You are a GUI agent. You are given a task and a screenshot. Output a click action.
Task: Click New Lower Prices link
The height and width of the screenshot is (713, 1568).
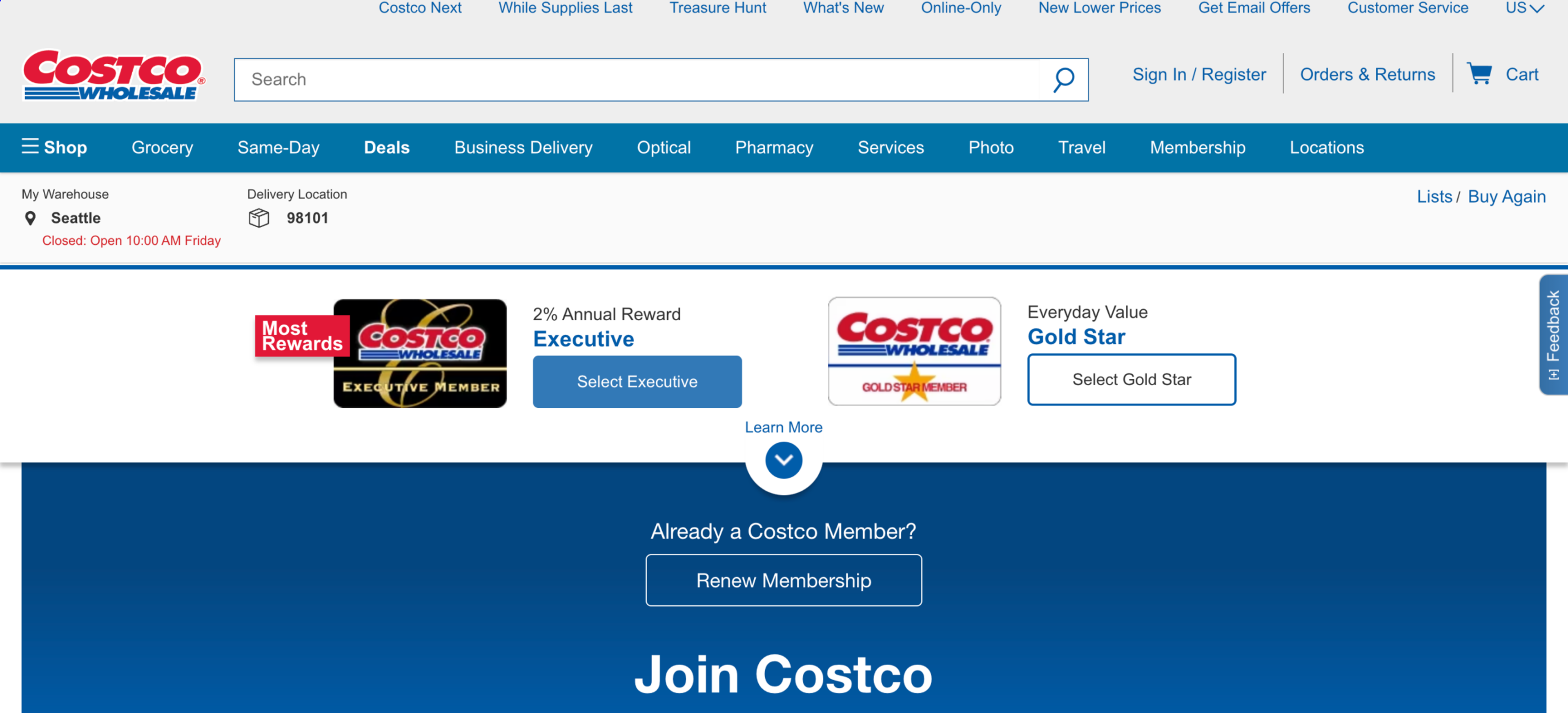1099,8
